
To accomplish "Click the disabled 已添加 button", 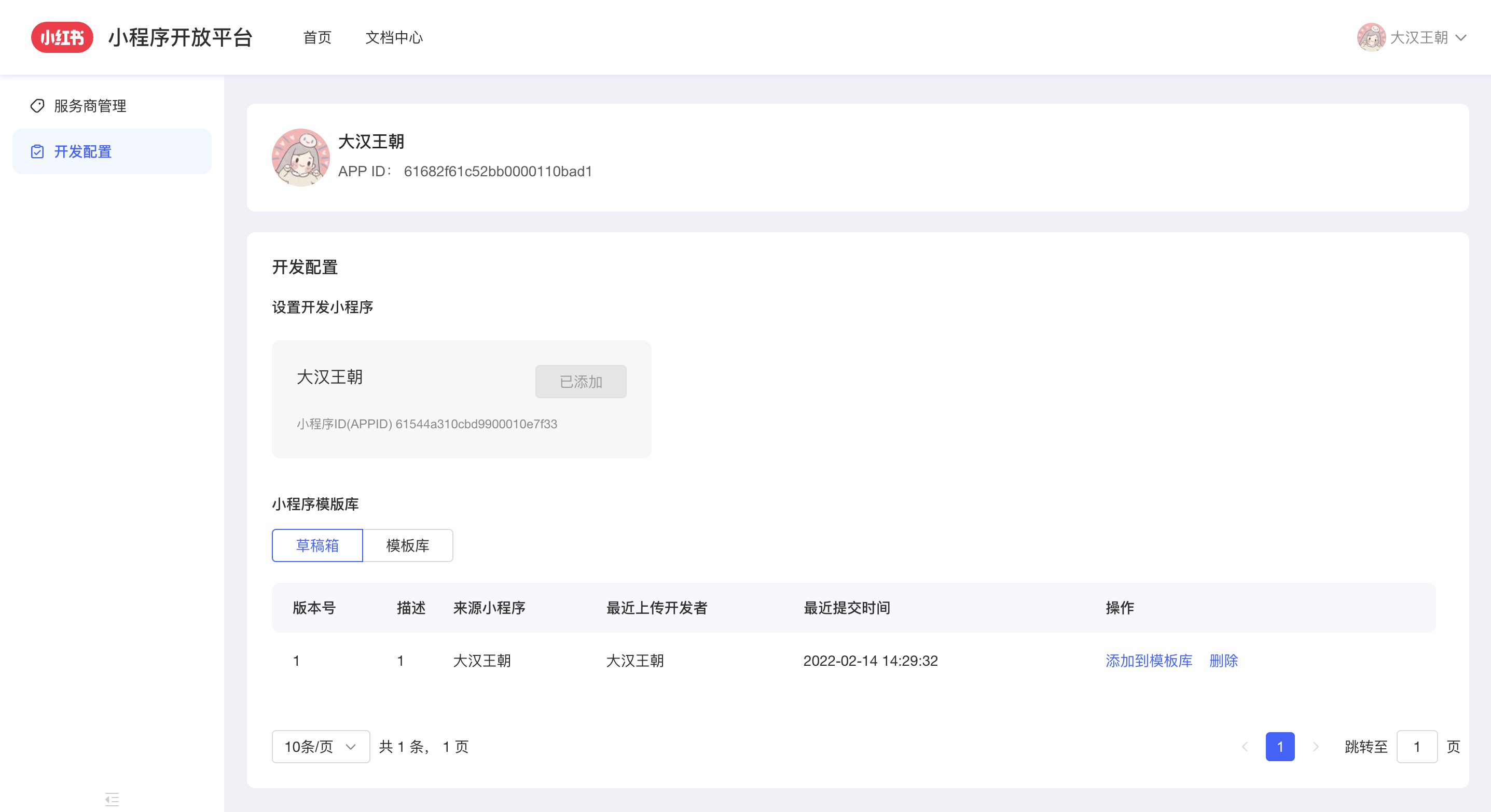I will [581, 382].
